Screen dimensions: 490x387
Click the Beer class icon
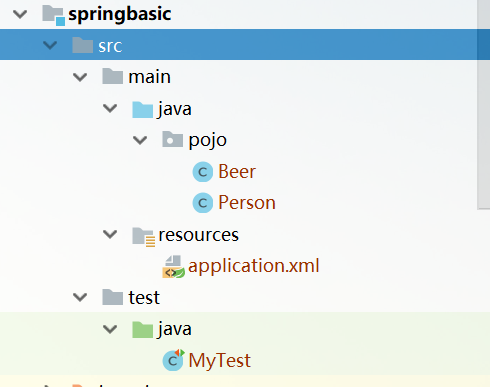(x=203, y=172)
